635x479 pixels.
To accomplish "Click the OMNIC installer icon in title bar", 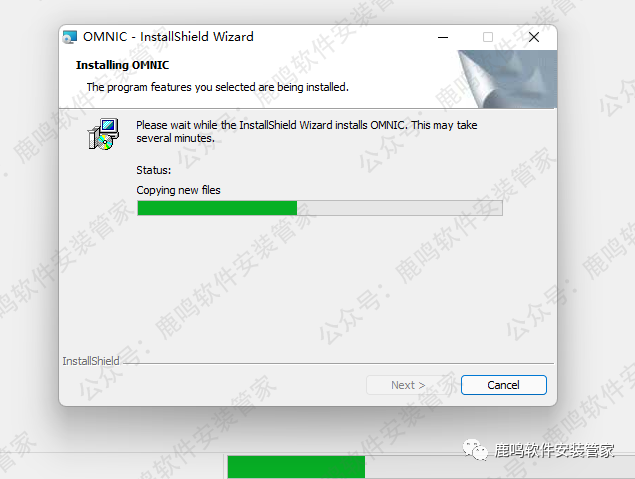I will click(x=70, y=37).
